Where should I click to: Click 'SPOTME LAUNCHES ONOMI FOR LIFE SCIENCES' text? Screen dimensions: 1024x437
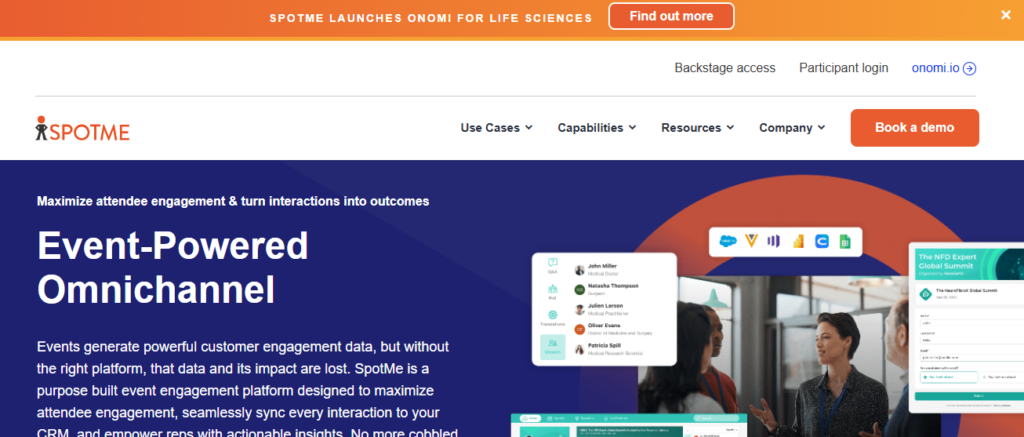tap(431, 18)
